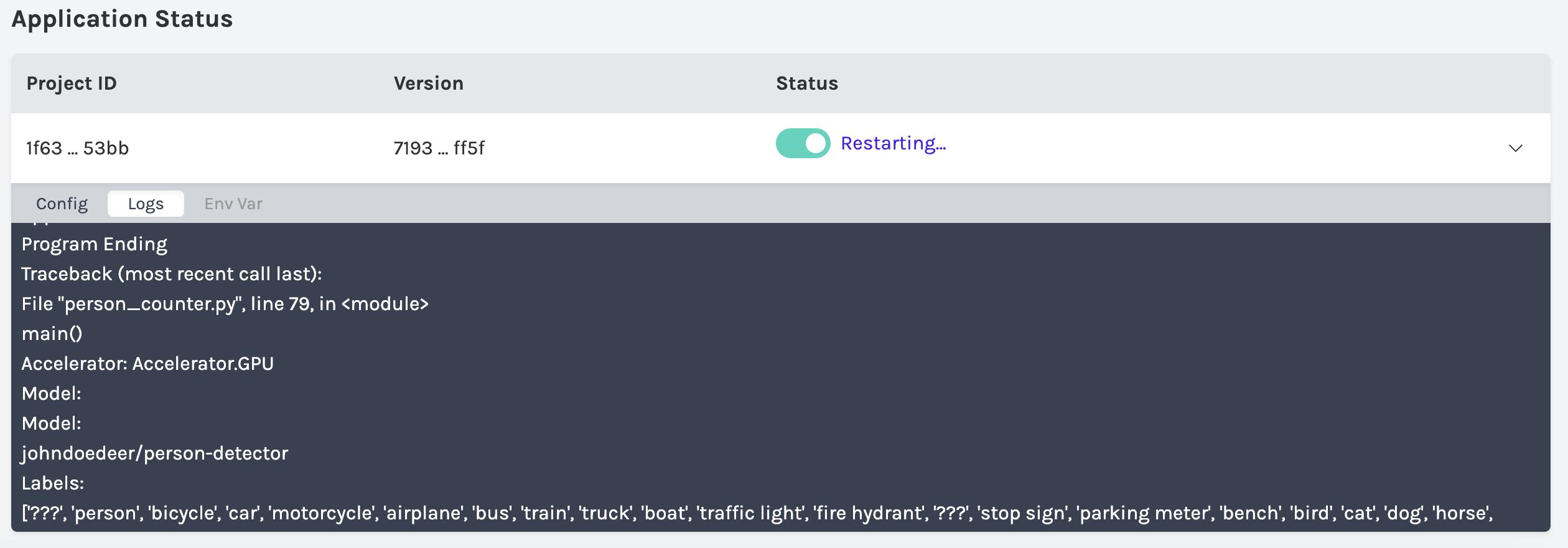Click the version 7193 … ff5f
This screenshot has width=1568, height=548.
click(x=440, y=148)
